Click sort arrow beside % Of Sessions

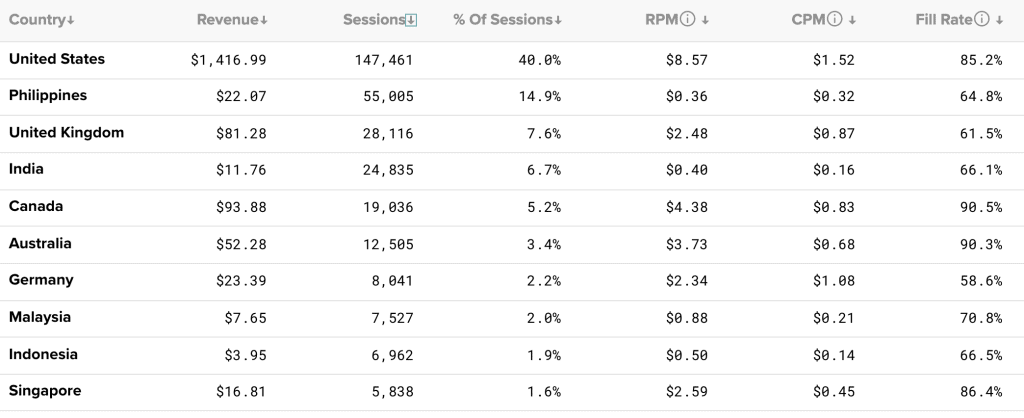click(557, 21)
